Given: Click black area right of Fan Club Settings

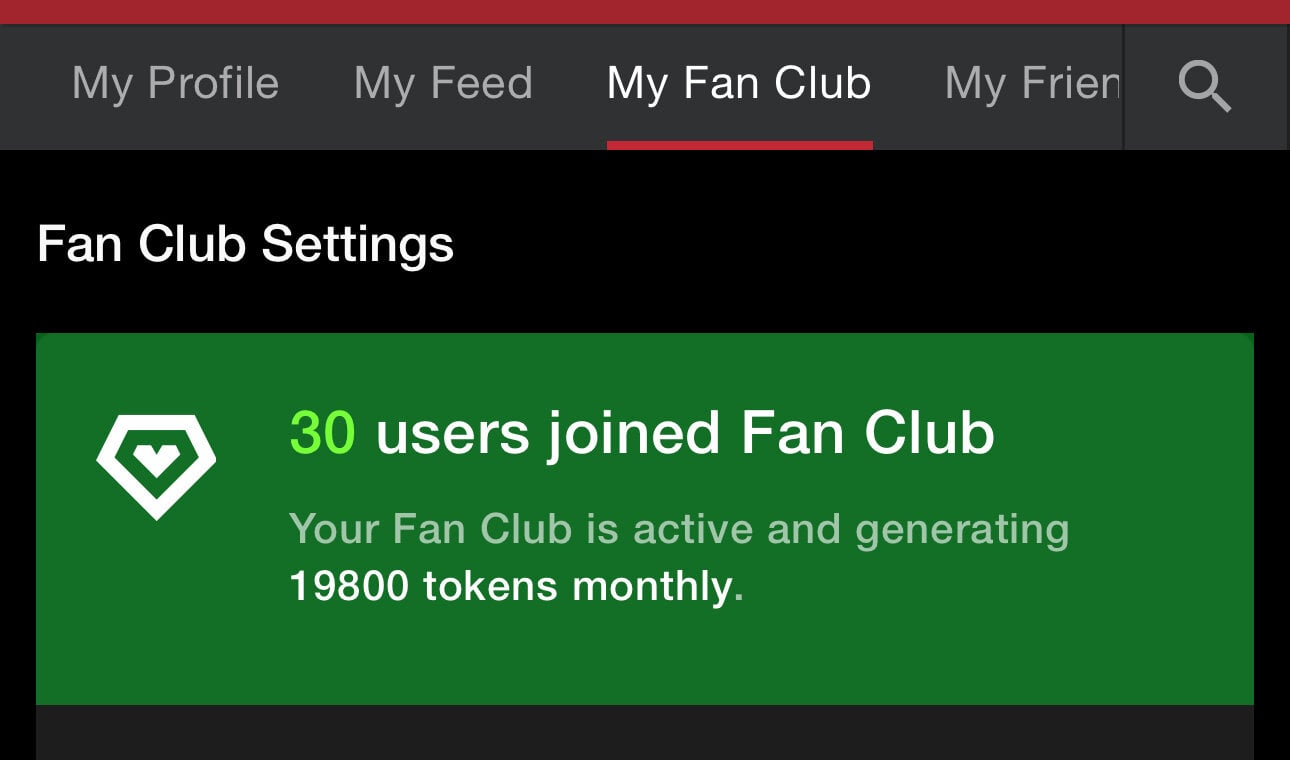Looking at the screenshot, I should pos(850,244).
